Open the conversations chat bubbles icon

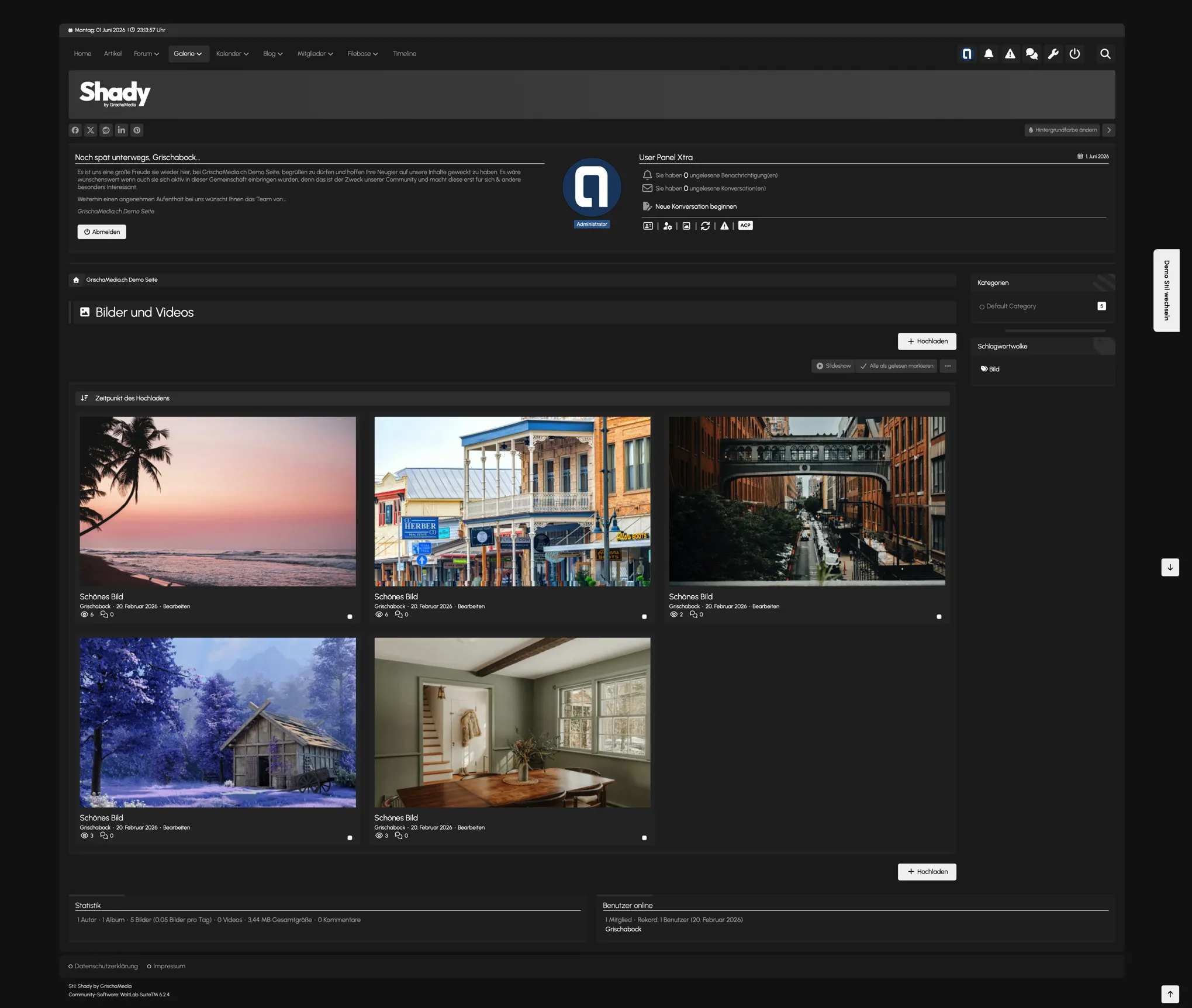pyautogui.click(x=1032, y=54)
